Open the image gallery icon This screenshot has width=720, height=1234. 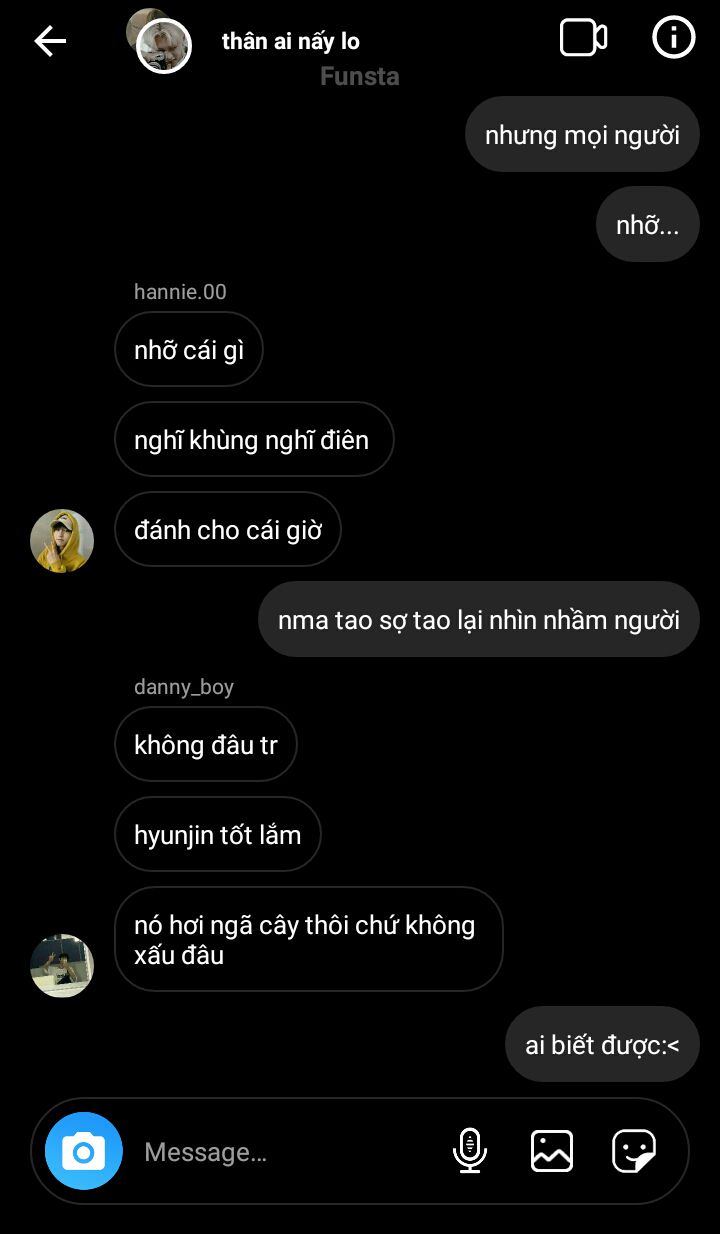click(x=552, y=1151)
